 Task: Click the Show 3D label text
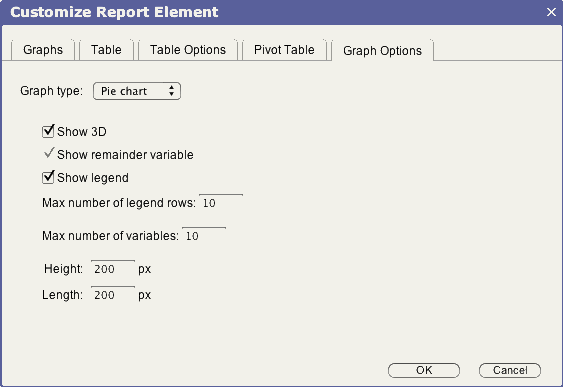(x=82, y=132)
